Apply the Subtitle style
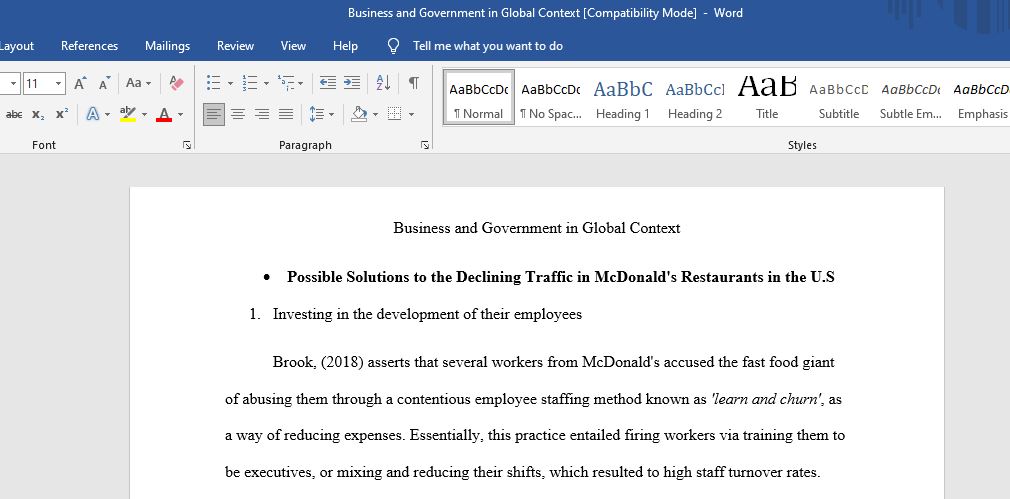1010x499 pixels. [839, 97]
